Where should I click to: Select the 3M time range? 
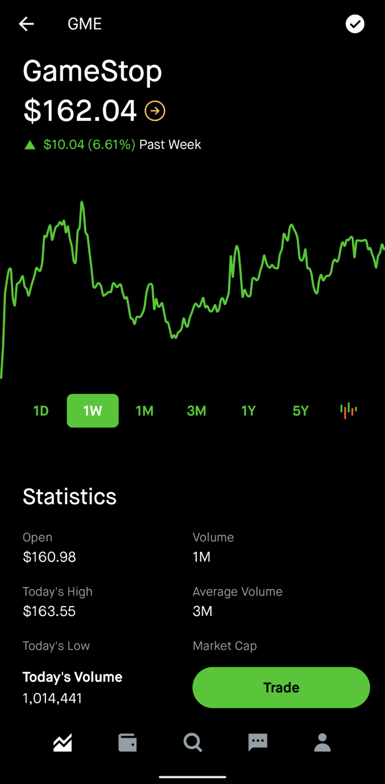tap(196, 411)
